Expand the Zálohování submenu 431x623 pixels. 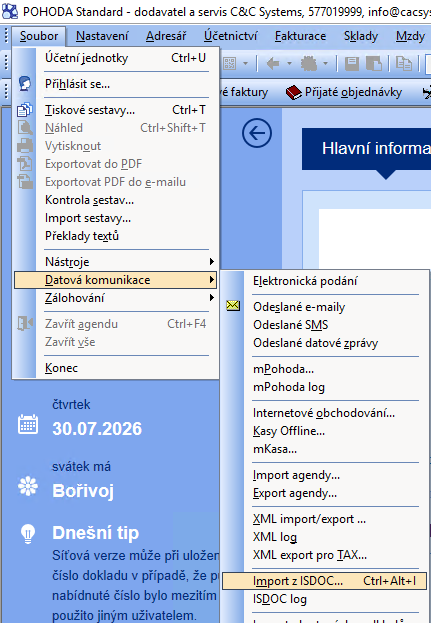(x=115, y=298)
